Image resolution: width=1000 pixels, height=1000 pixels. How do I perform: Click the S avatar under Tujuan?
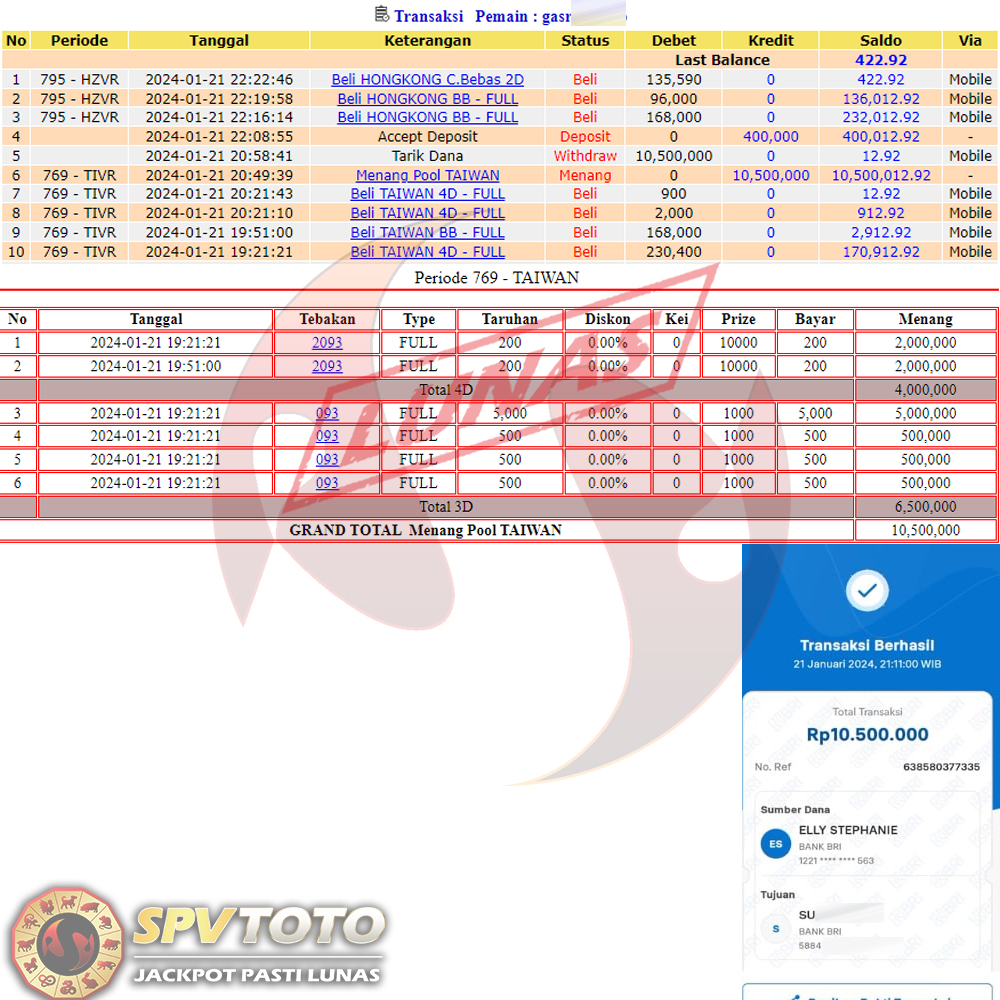point(775,929)
